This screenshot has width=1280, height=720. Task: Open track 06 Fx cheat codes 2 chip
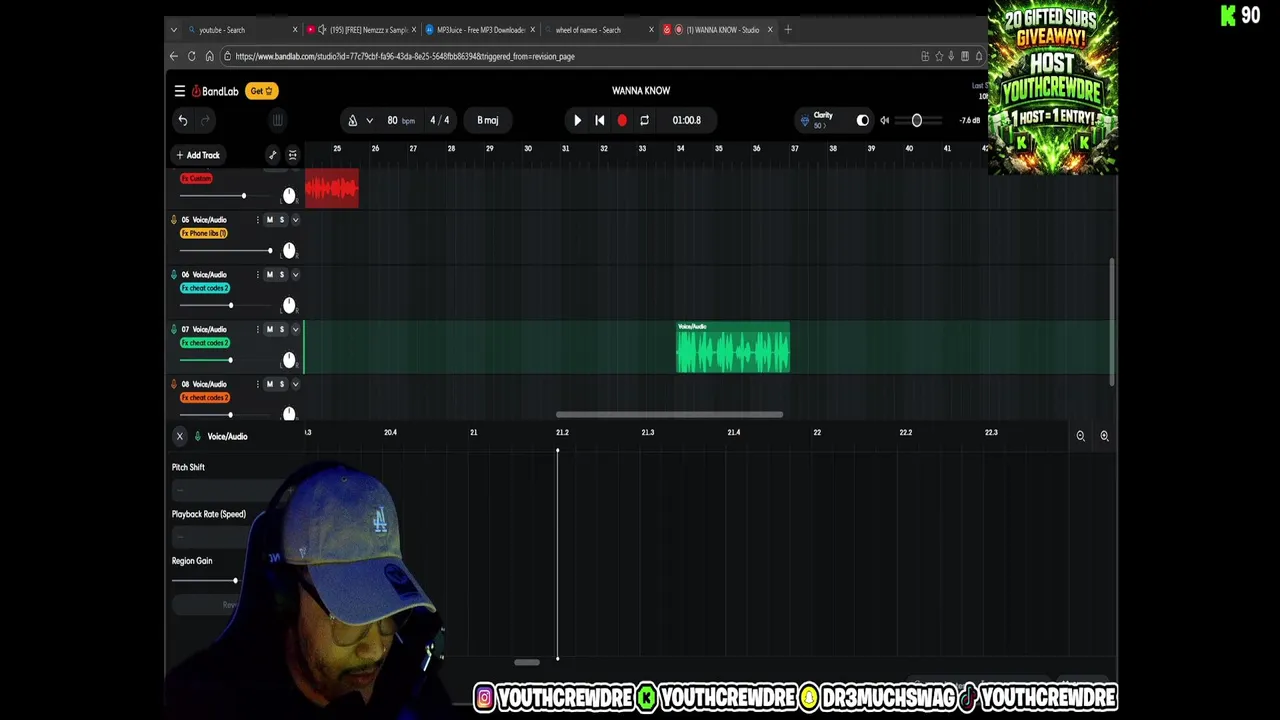click(x=205, y=288)
